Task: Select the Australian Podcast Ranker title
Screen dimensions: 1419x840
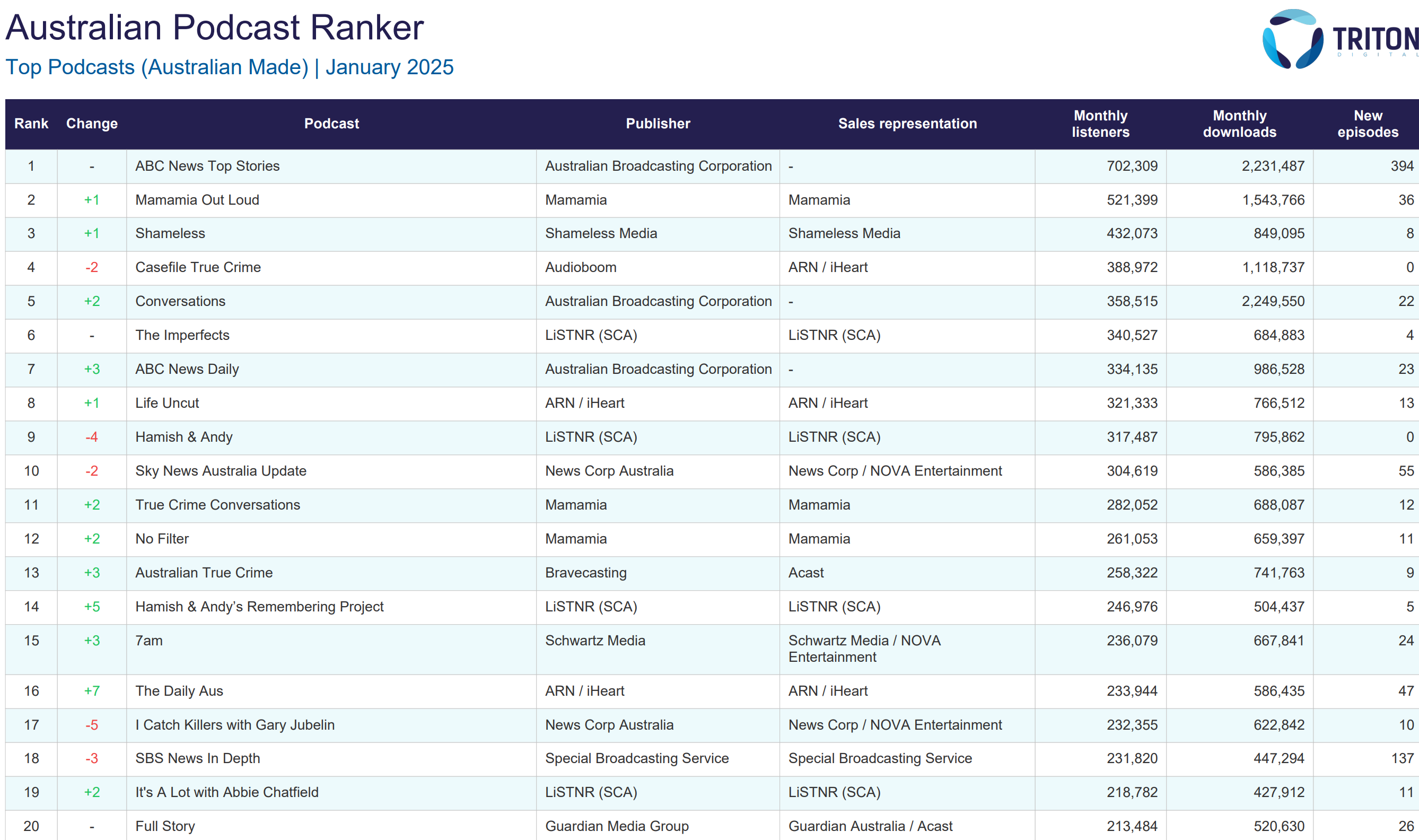Action: tap(215, 27)
